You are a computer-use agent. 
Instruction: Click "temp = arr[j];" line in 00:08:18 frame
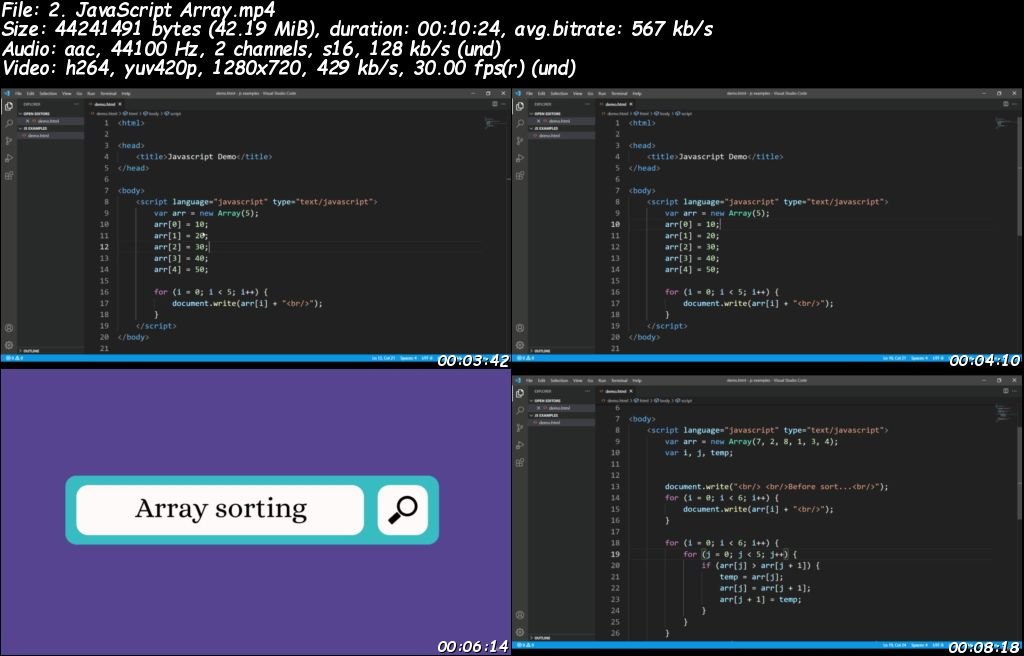coord(751,577)
